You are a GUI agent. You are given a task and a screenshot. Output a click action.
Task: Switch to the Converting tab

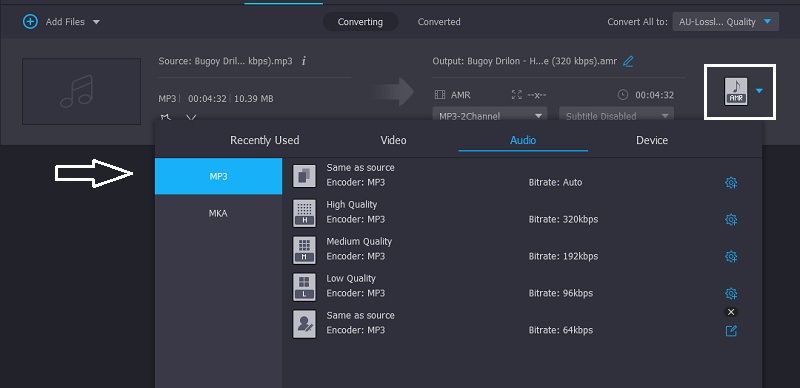(x=360, y=22)
